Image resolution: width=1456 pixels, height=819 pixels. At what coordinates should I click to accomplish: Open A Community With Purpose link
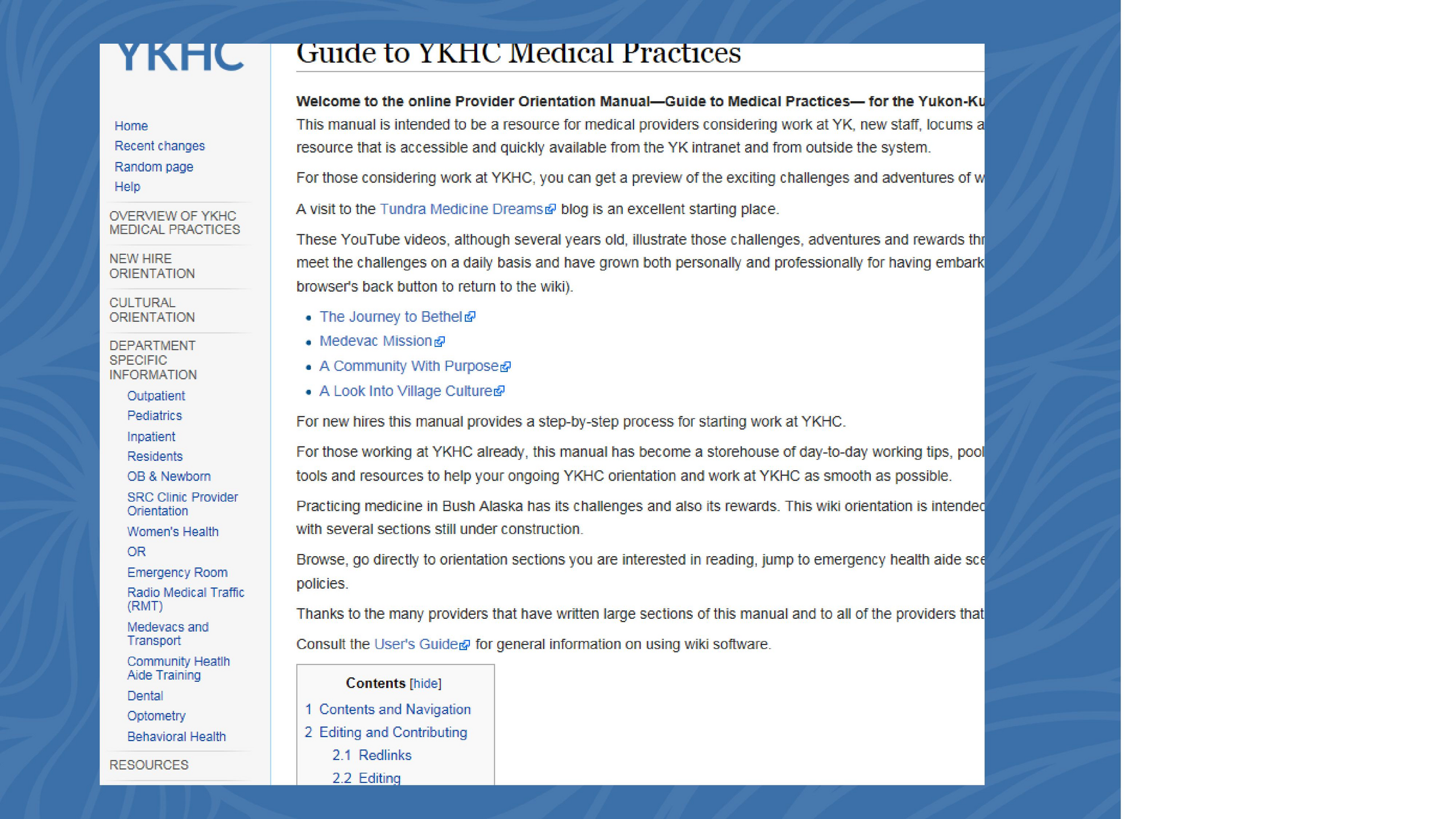coord(408,366)
